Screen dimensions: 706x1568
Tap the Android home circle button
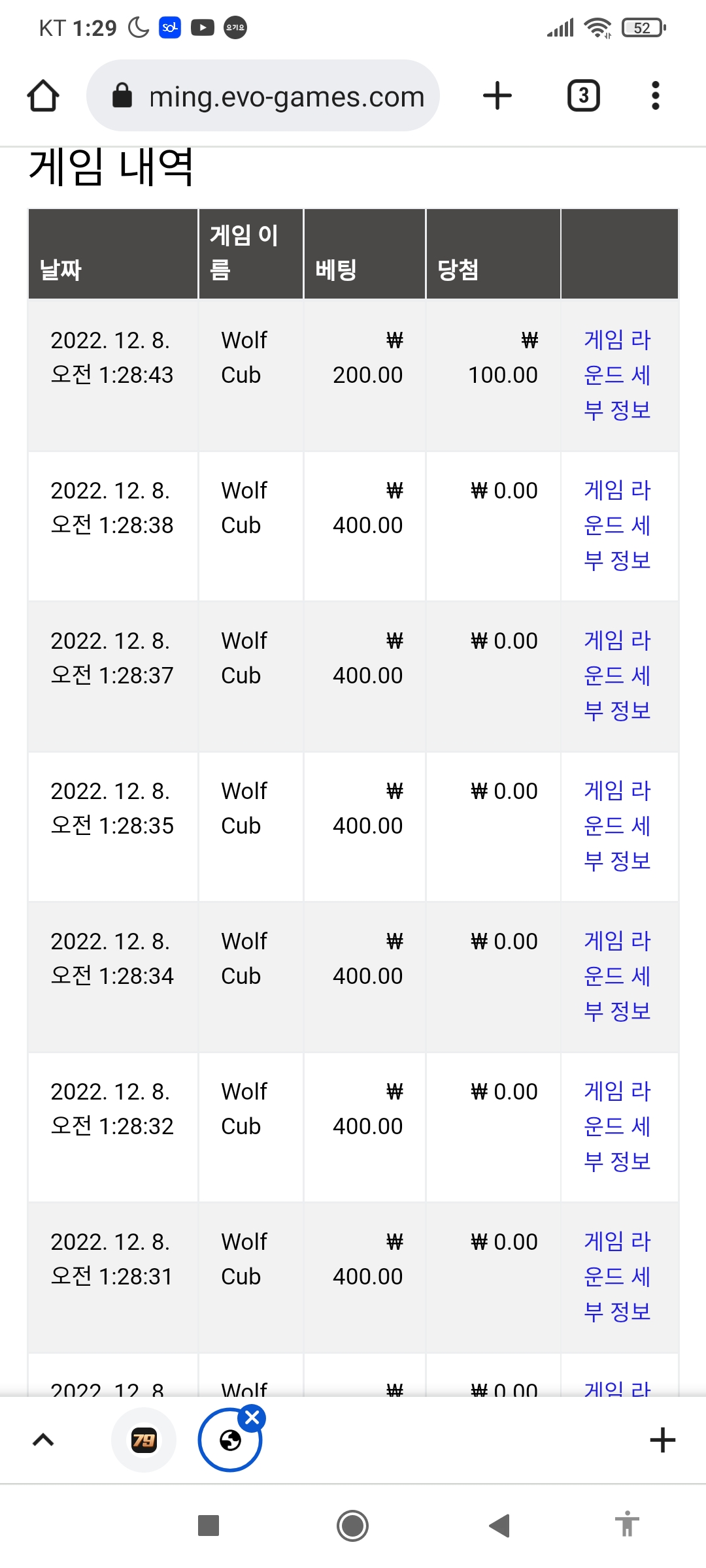[352, 1526]
